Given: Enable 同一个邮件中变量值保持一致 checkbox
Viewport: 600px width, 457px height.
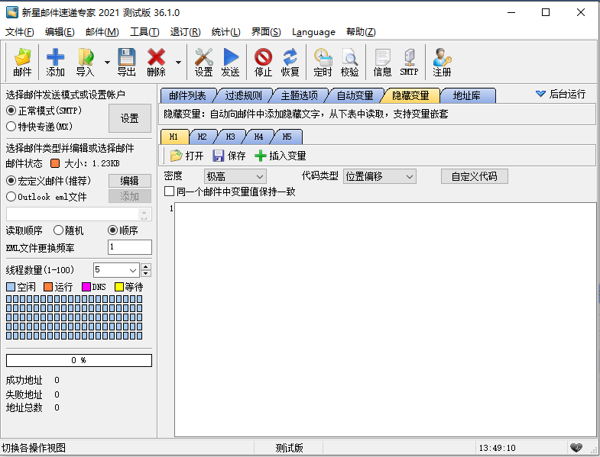Looking at the screenshot, I should click(x=170, y=191).
